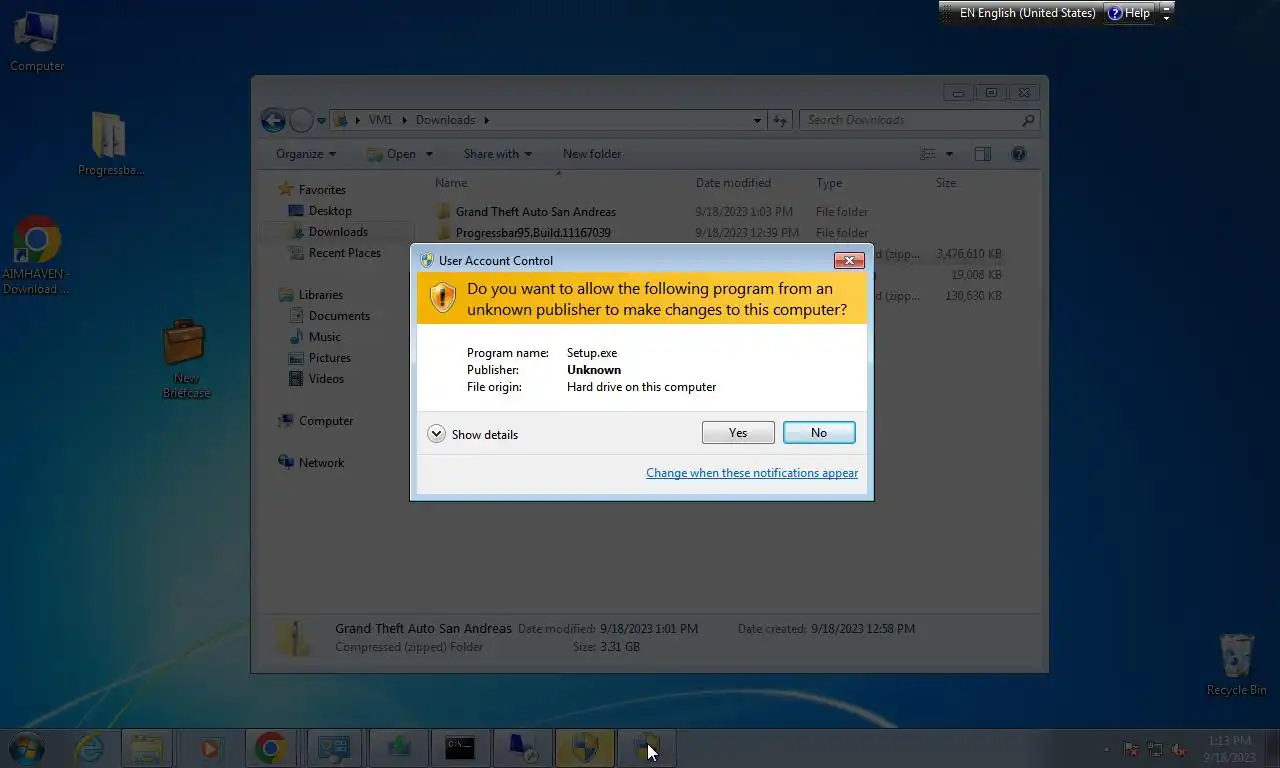Viewport: 1280px width, 768px height.
Task: Open the Command Prompt taskbar item
Action: click(x=460, y=748)
